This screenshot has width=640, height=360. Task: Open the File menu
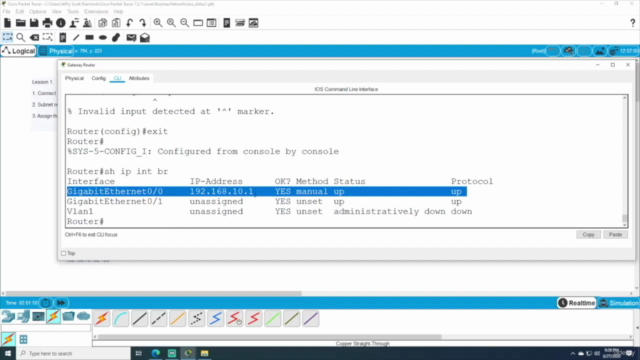coord(6,11)
